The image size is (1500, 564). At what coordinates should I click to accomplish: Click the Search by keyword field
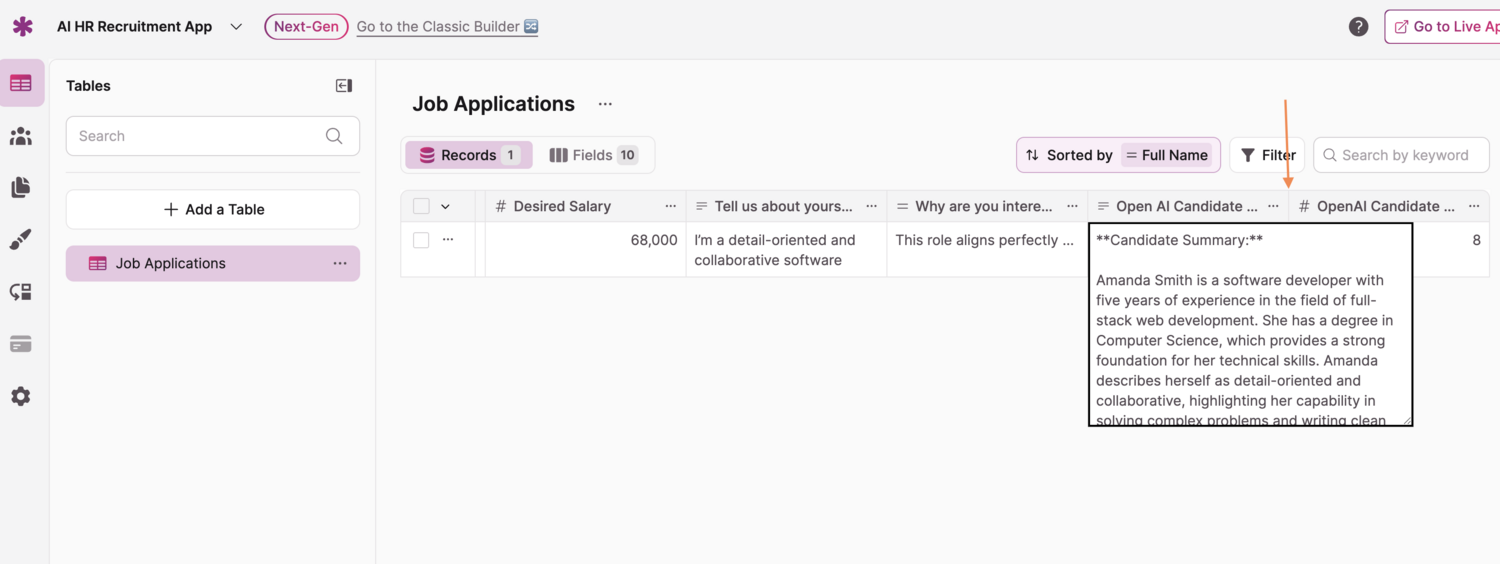click(1404, 155)
